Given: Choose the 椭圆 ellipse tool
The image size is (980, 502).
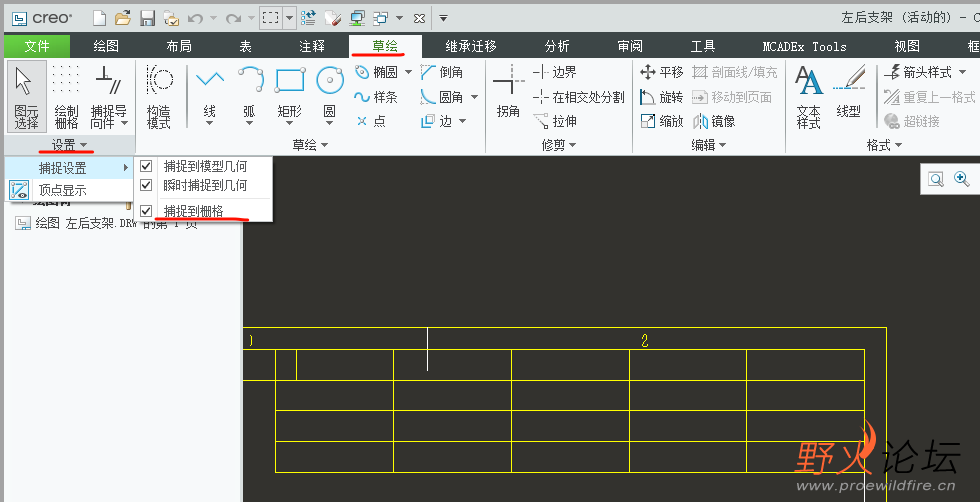Looking at the screenshot, I should coord(377,73).
